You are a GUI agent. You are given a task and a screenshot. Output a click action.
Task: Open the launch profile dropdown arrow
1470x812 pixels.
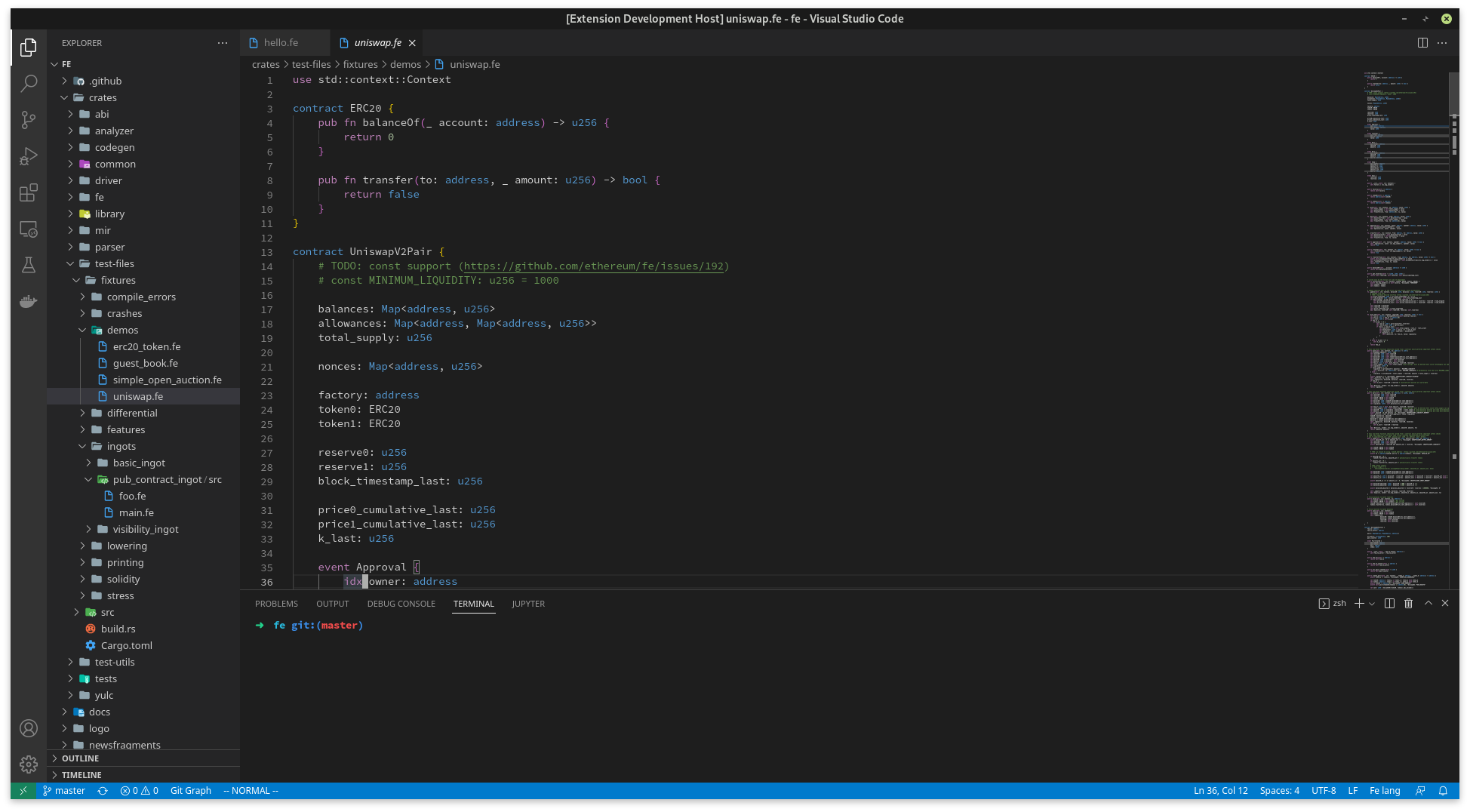[1372, 604]
